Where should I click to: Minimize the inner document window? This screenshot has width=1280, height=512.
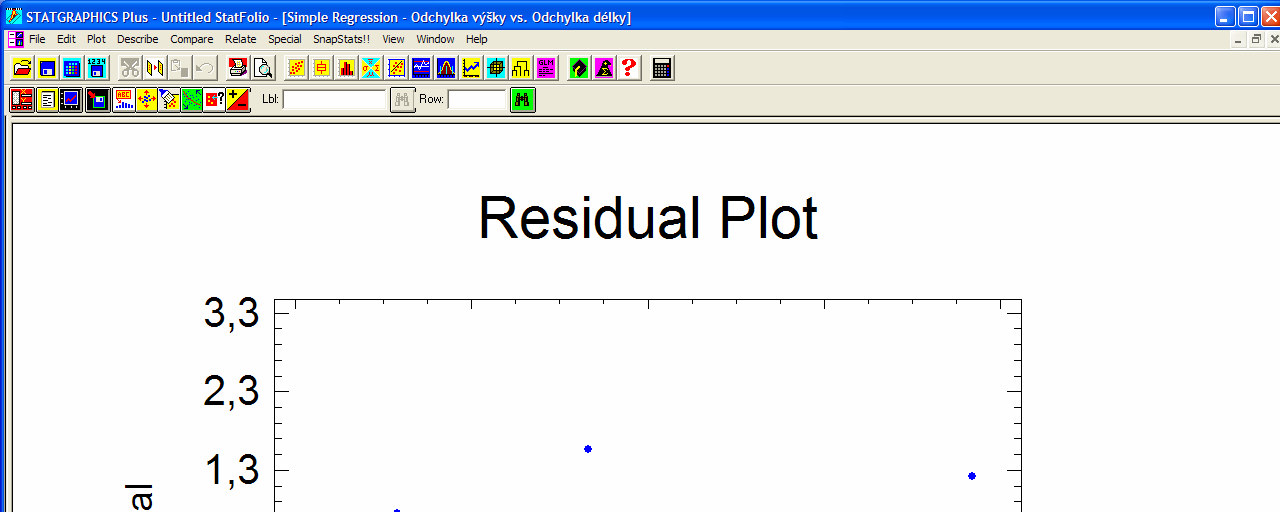pyautogui.click(x=1239, y=39)
